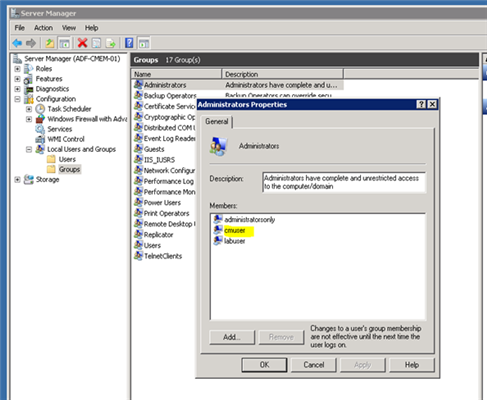Select the Event Log Readers group row
The width and height of the screenshot is (487, 400).
pyautogui.click(x=164, y=138)
